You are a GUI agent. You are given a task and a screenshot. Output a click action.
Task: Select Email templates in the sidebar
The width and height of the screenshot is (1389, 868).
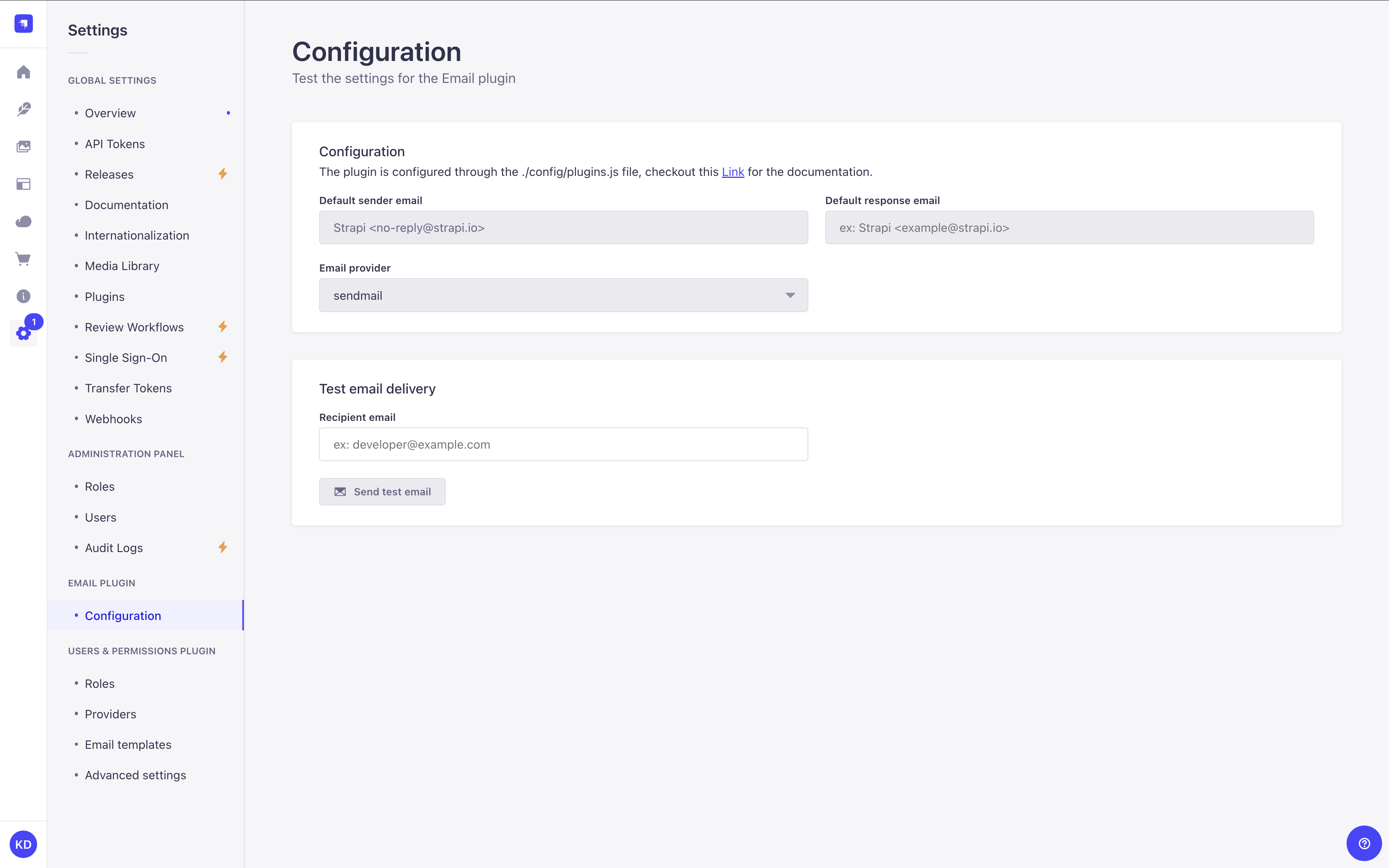127,744
